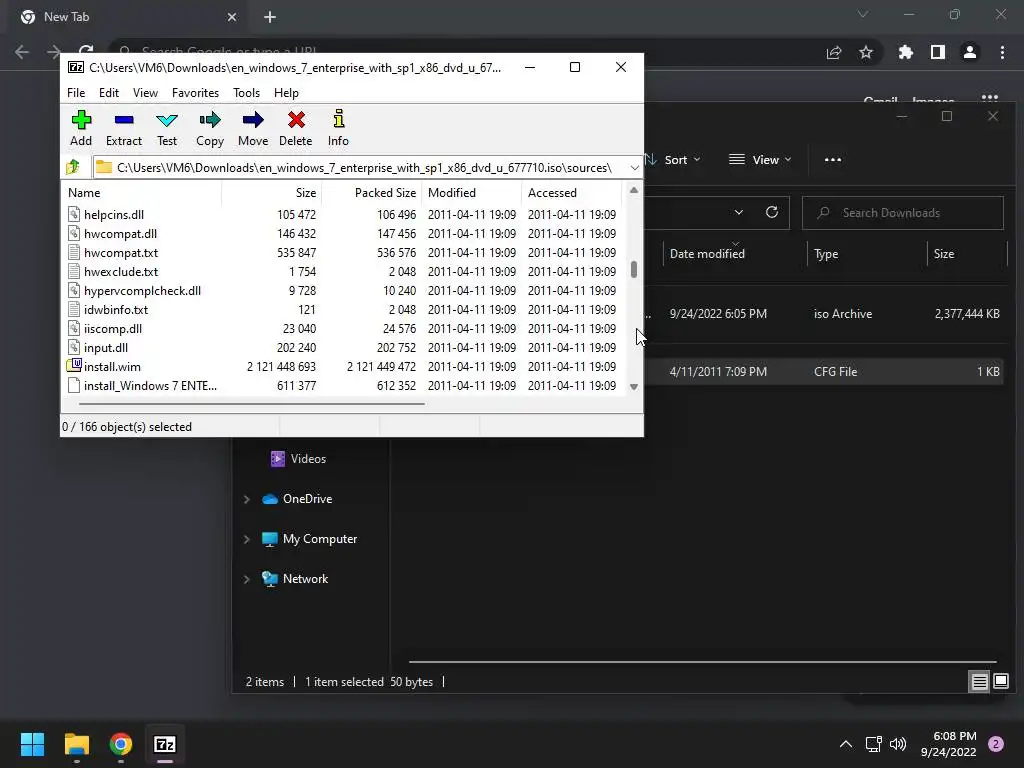Image resolution: width=1024 pixels, height=768 pixels.
Task: Open Windows Start menu
Action: click(x=33, y=744)
